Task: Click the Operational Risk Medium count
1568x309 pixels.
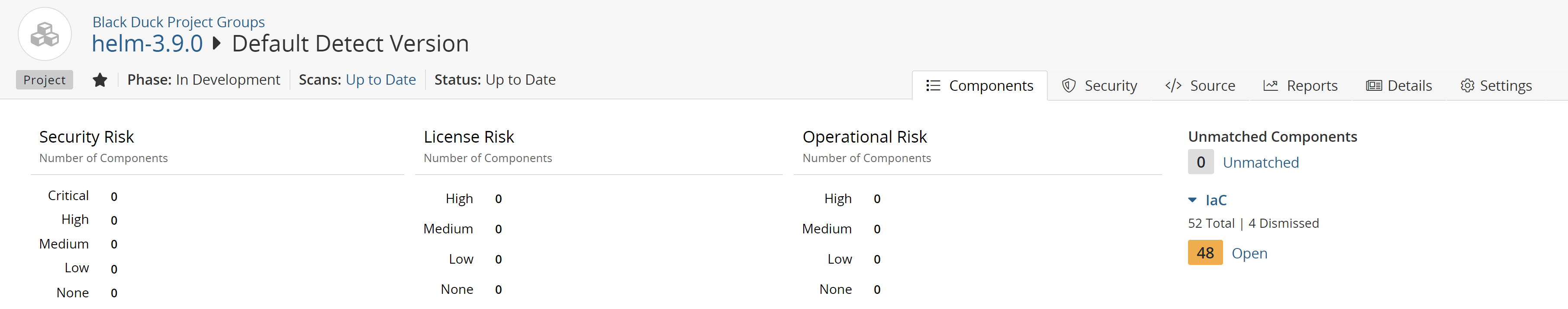Action: pyautogui.click(x=877, y=229)
